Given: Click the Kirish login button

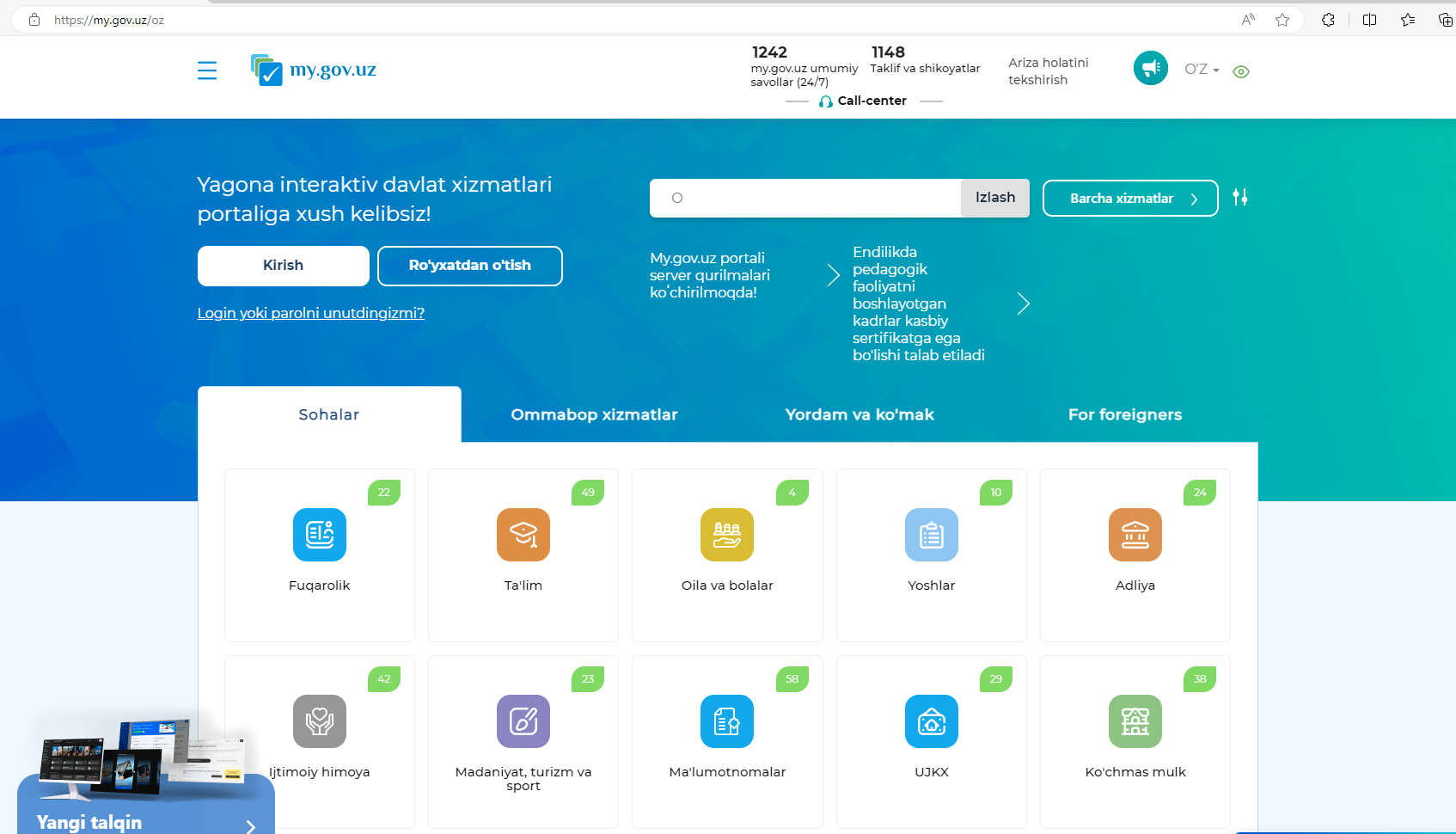Looking at the screenshot, I should [x=284, y=266].
